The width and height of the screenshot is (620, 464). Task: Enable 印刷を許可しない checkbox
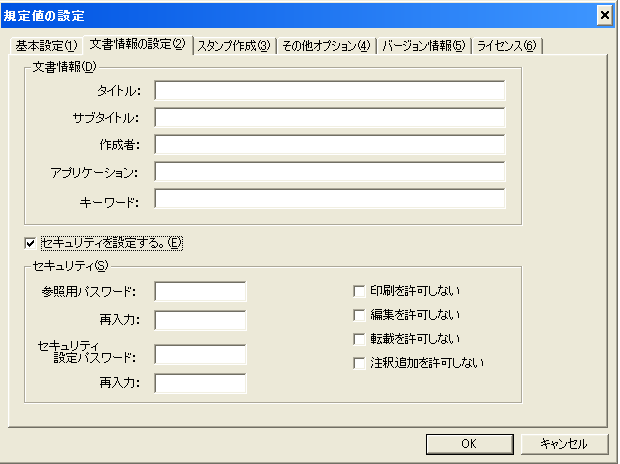click(x=359, y=291)
